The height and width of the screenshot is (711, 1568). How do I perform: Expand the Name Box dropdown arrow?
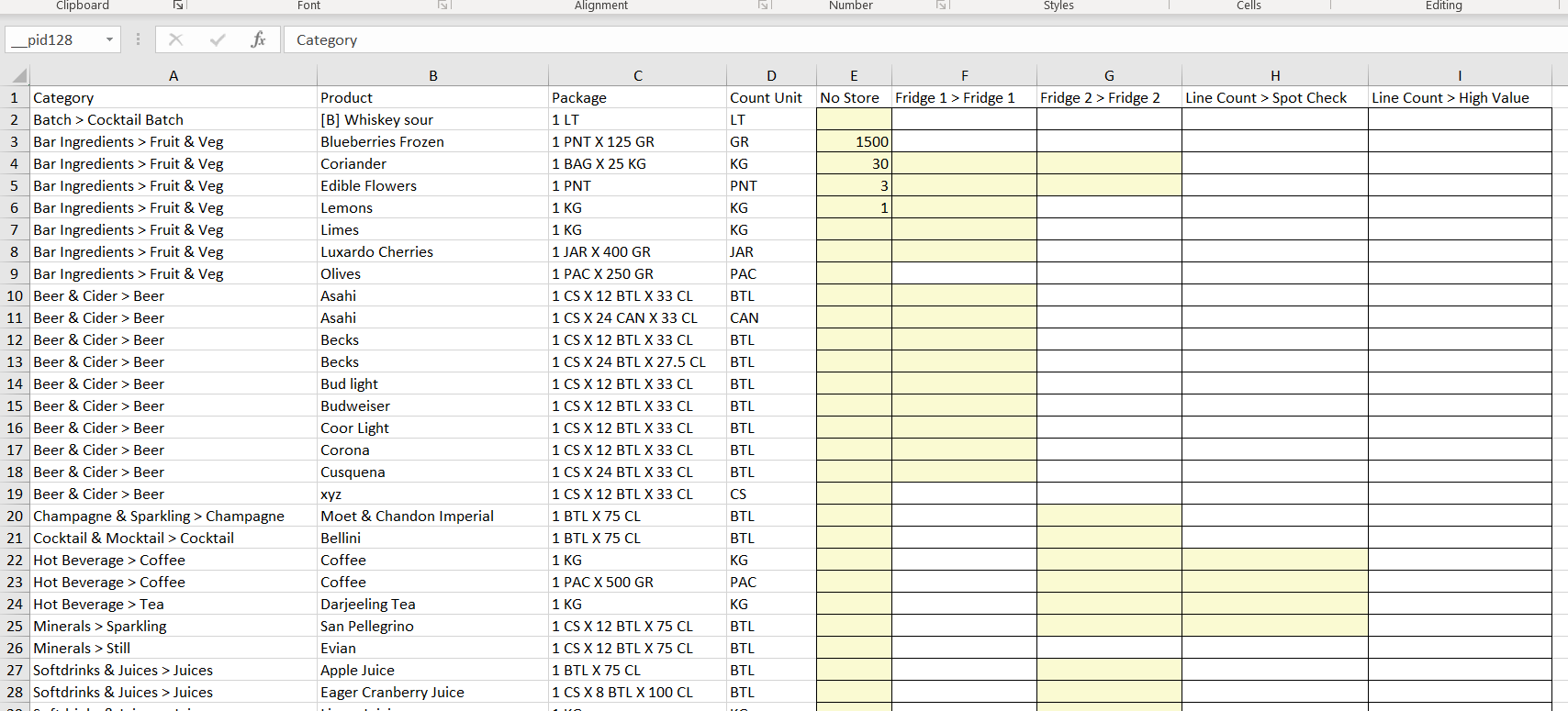point(109,39)
